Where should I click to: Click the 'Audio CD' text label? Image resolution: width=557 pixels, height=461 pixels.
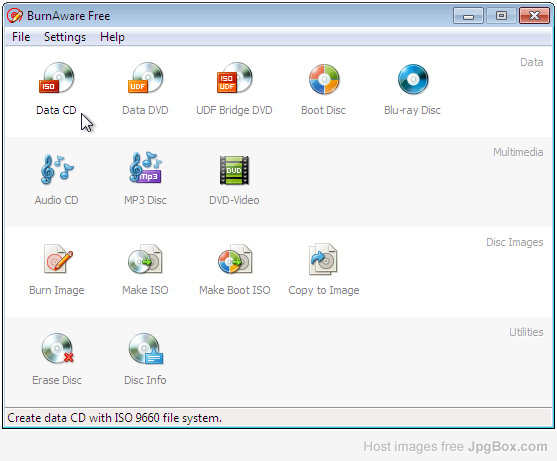(56, 200)
